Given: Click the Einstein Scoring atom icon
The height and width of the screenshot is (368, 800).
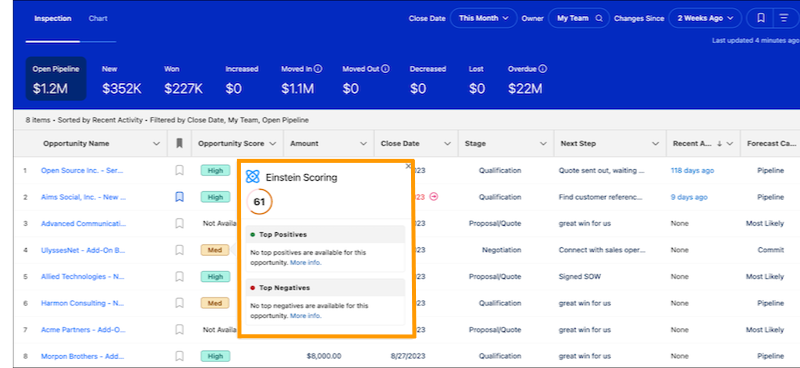Looking at the screenshot, I should 253,177.
